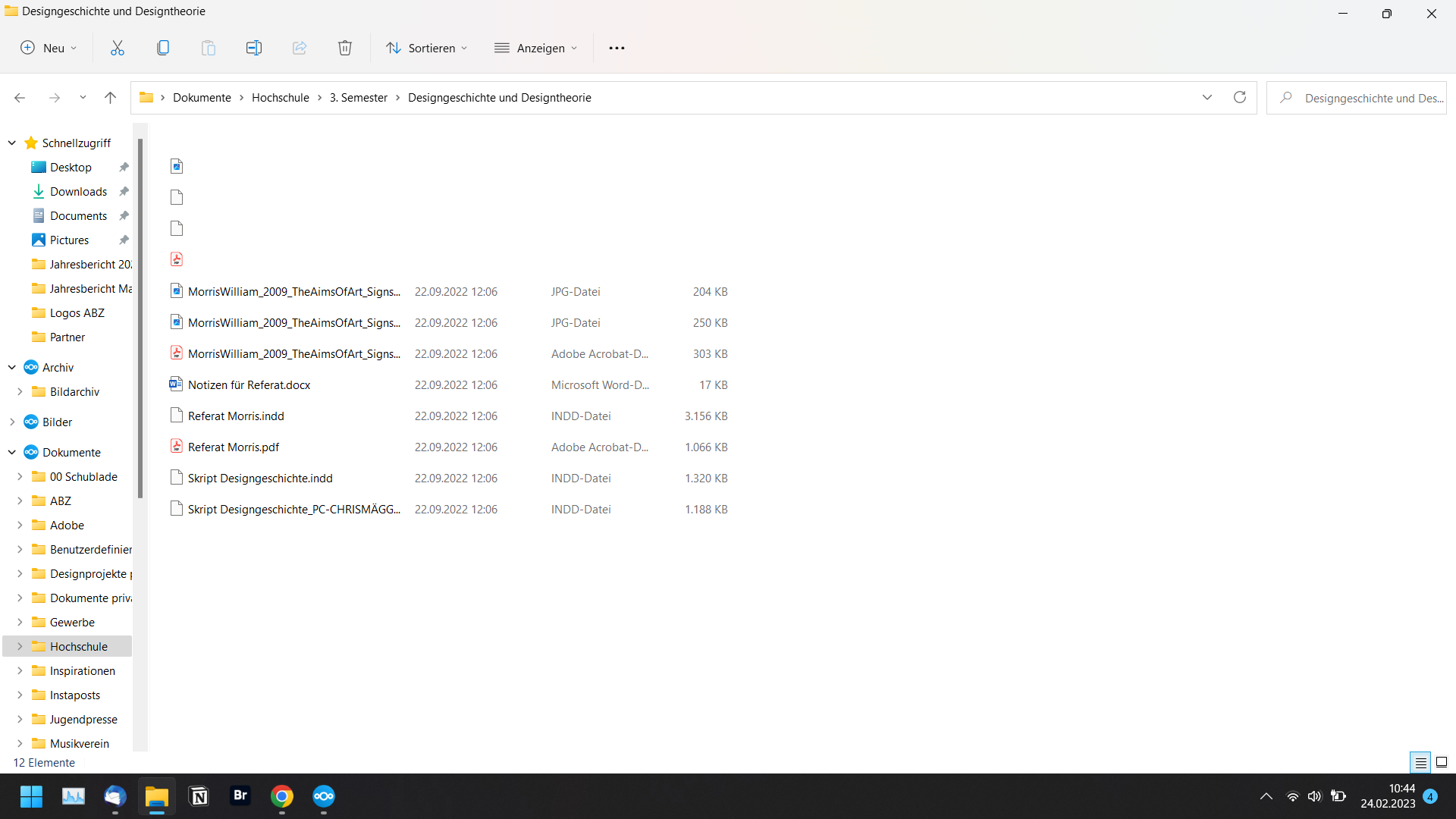The width and height of the screenshot is (1456, 819).
Task: Open the Sortieren dropdown
Action: (x=426, y=48)
